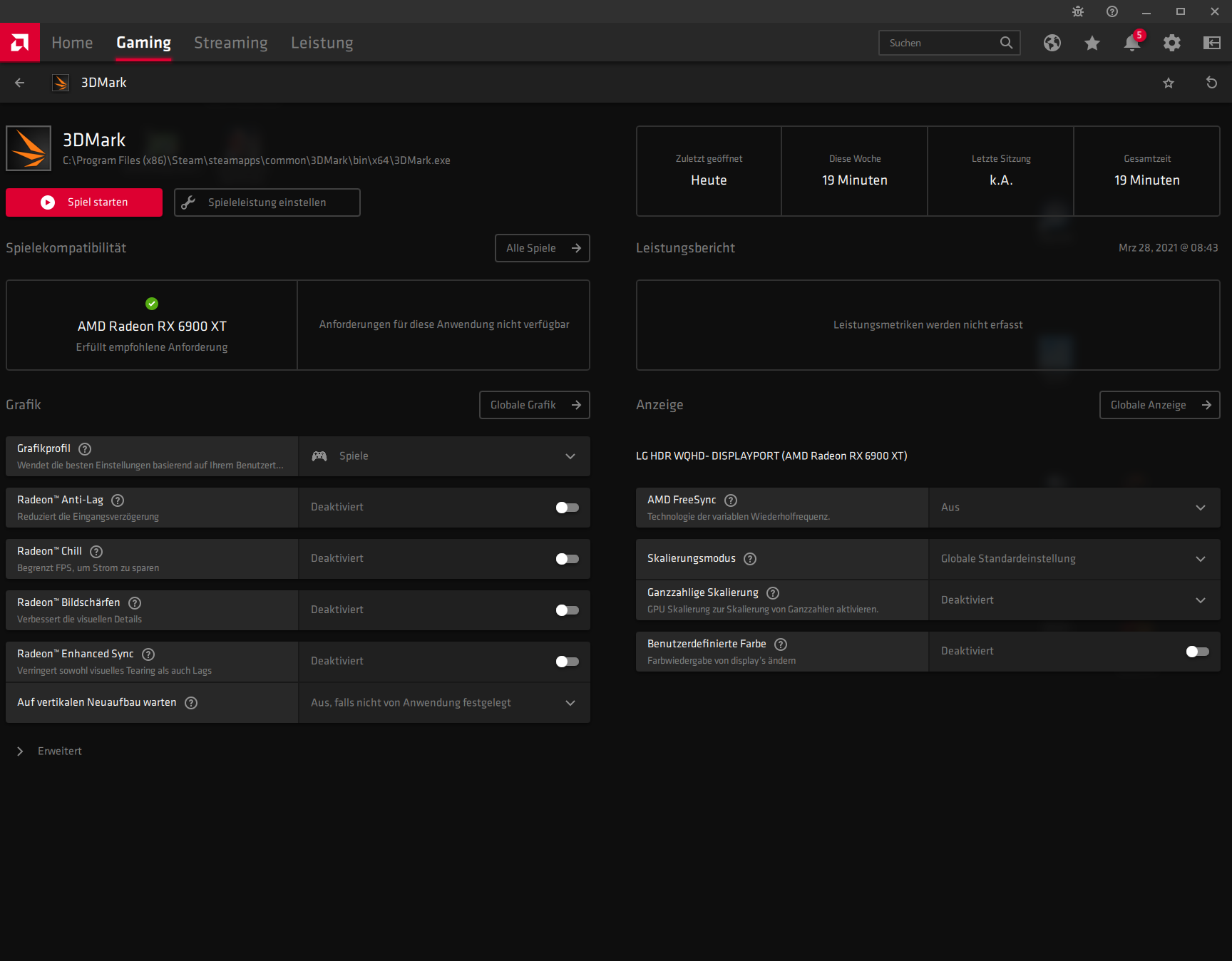This screenshot has height=961, width=1232.
Task: Open the settings gear icon
Action: tap(1172, 43)
